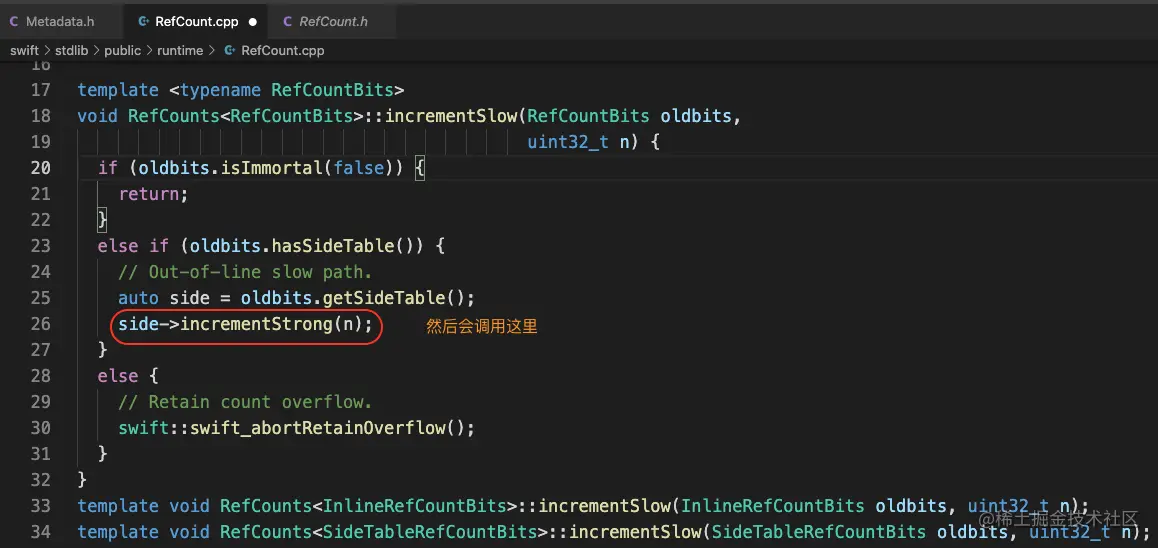Screen dimensions: 1158x548
Task: Click 'return;' on line 21
Action: (x=154, y=193)
